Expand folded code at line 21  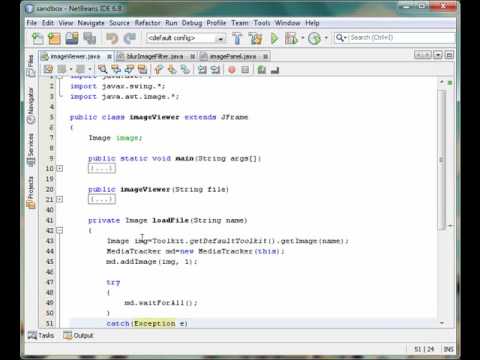coord(59,199)
